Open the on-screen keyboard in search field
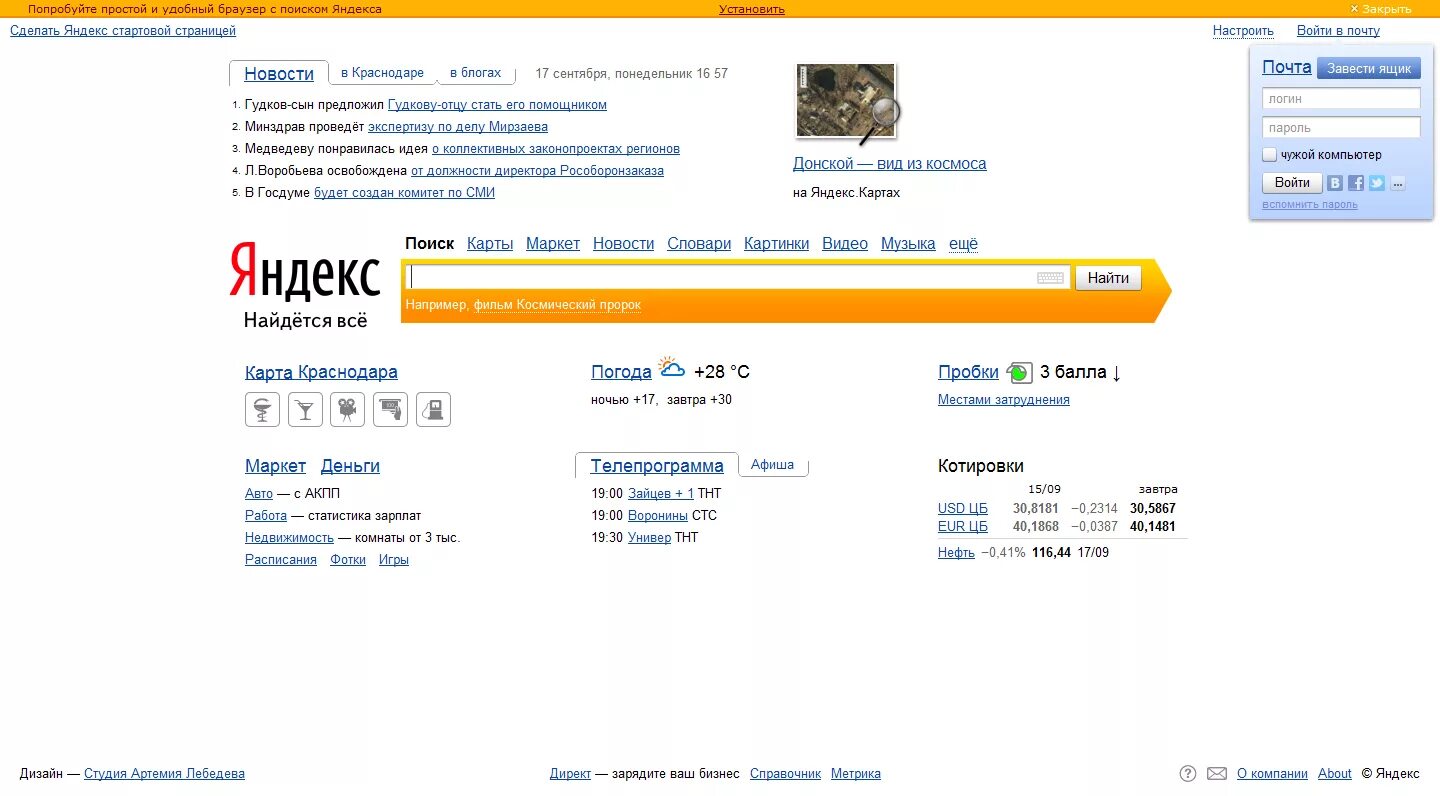Viewport: 1440px width, 796px height. pos(1050,278)
